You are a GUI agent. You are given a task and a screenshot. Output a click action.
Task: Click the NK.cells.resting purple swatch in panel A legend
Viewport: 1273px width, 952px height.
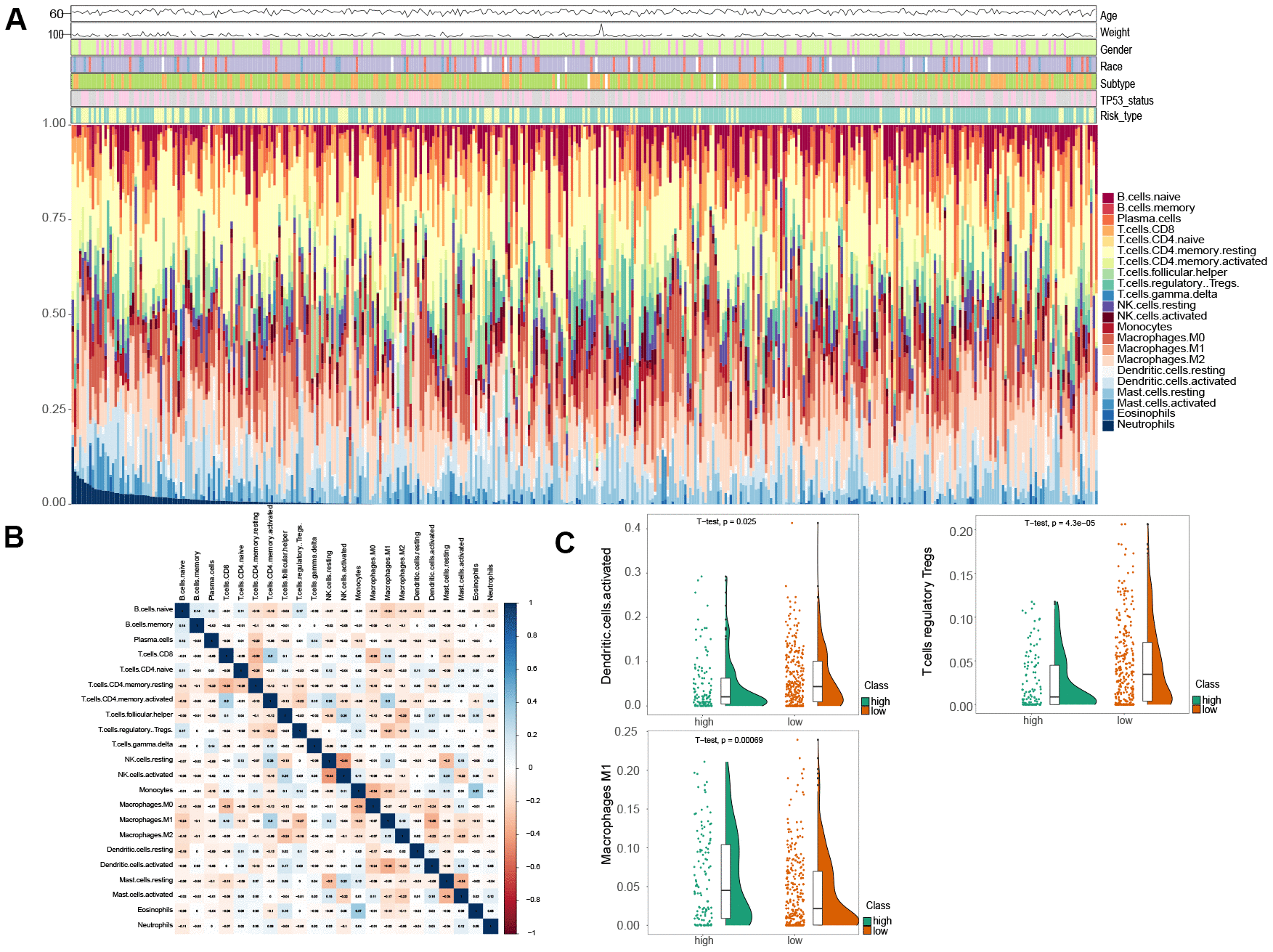coord(1107,306)
